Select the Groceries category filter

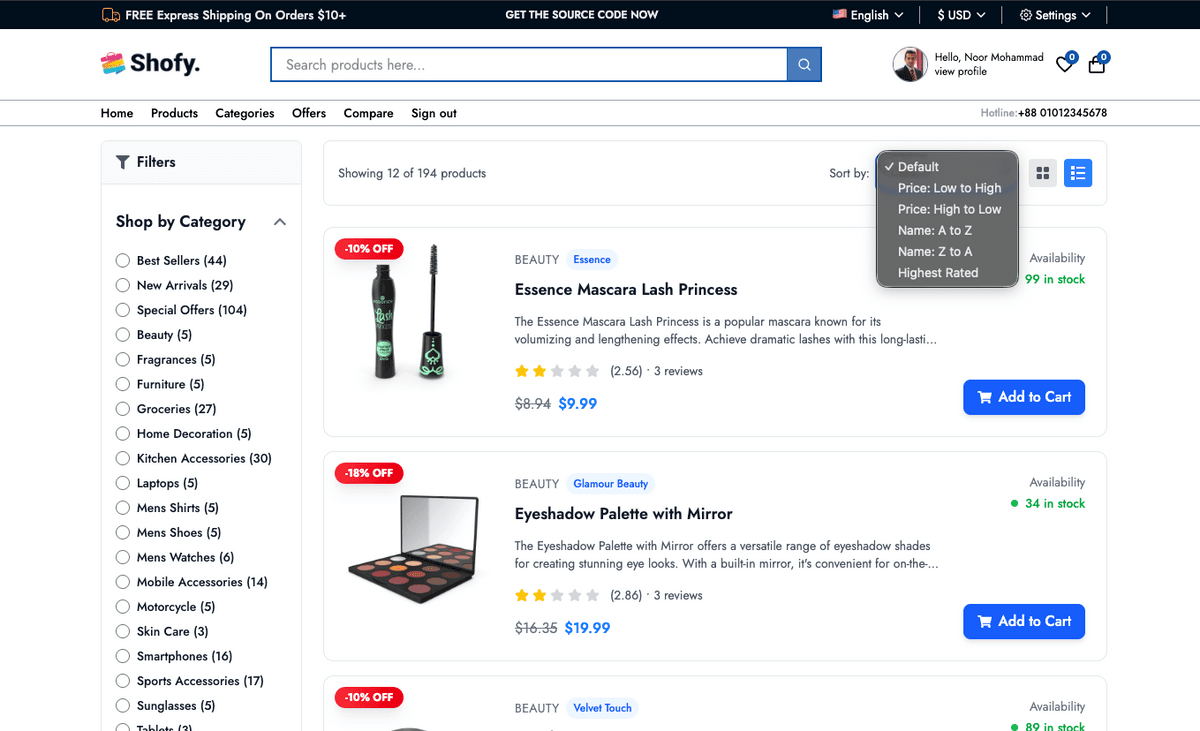pos(123,409)
